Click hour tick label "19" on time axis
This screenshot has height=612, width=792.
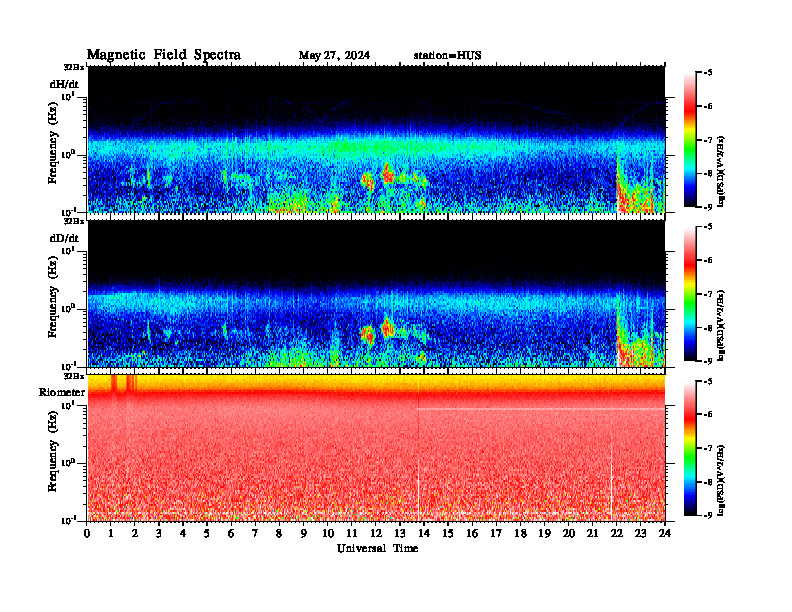pos(544,533)
